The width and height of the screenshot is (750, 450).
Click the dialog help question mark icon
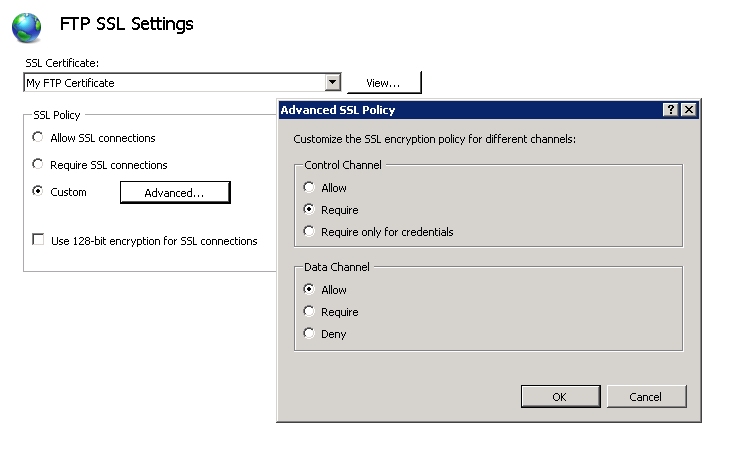[671, 111]
